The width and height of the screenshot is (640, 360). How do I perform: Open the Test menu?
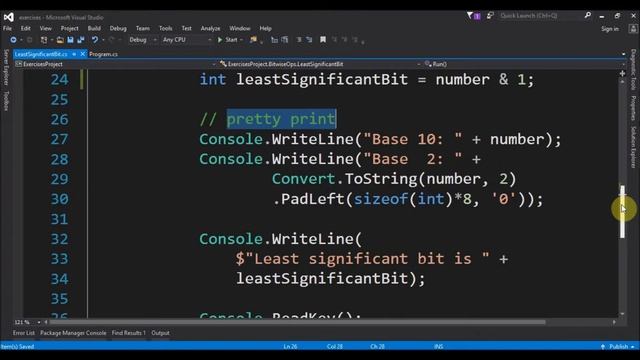pos(187,29)
